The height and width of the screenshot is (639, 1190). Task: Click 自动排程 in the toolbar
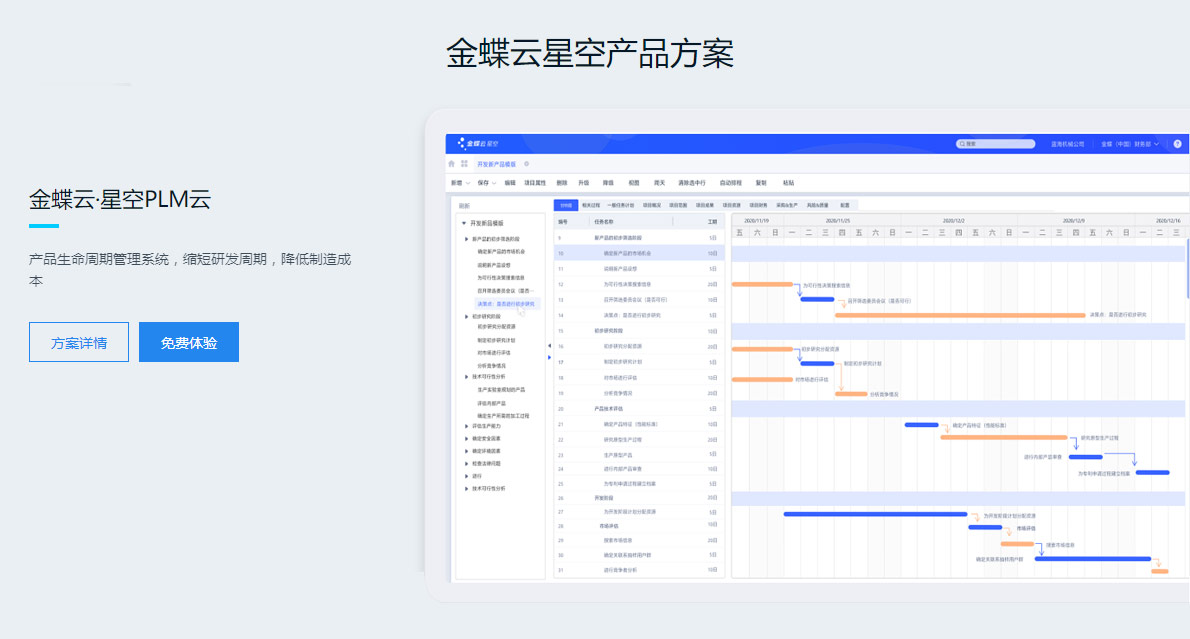pos(731,183)
